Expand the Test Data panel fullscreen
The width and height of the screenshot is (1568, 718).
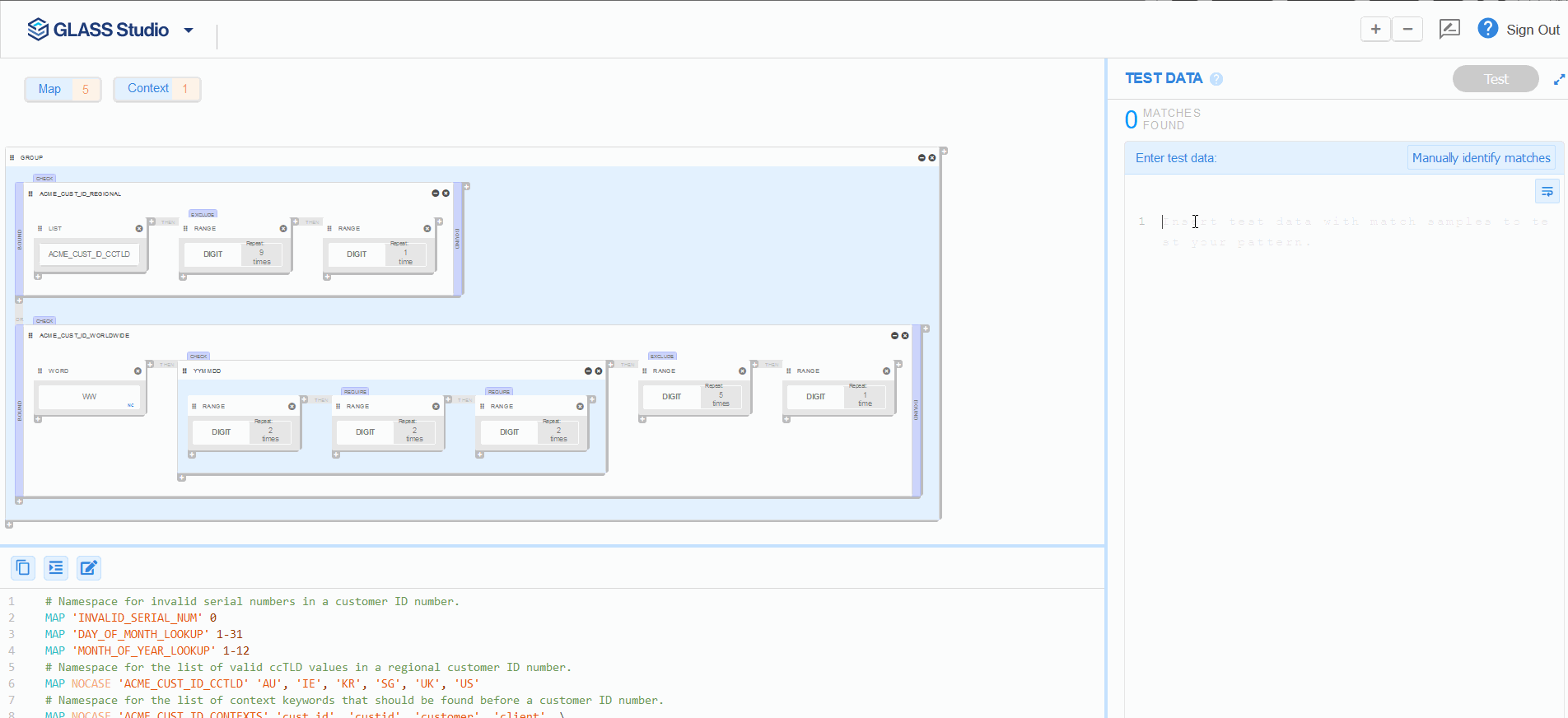[x=1558, y=80]
